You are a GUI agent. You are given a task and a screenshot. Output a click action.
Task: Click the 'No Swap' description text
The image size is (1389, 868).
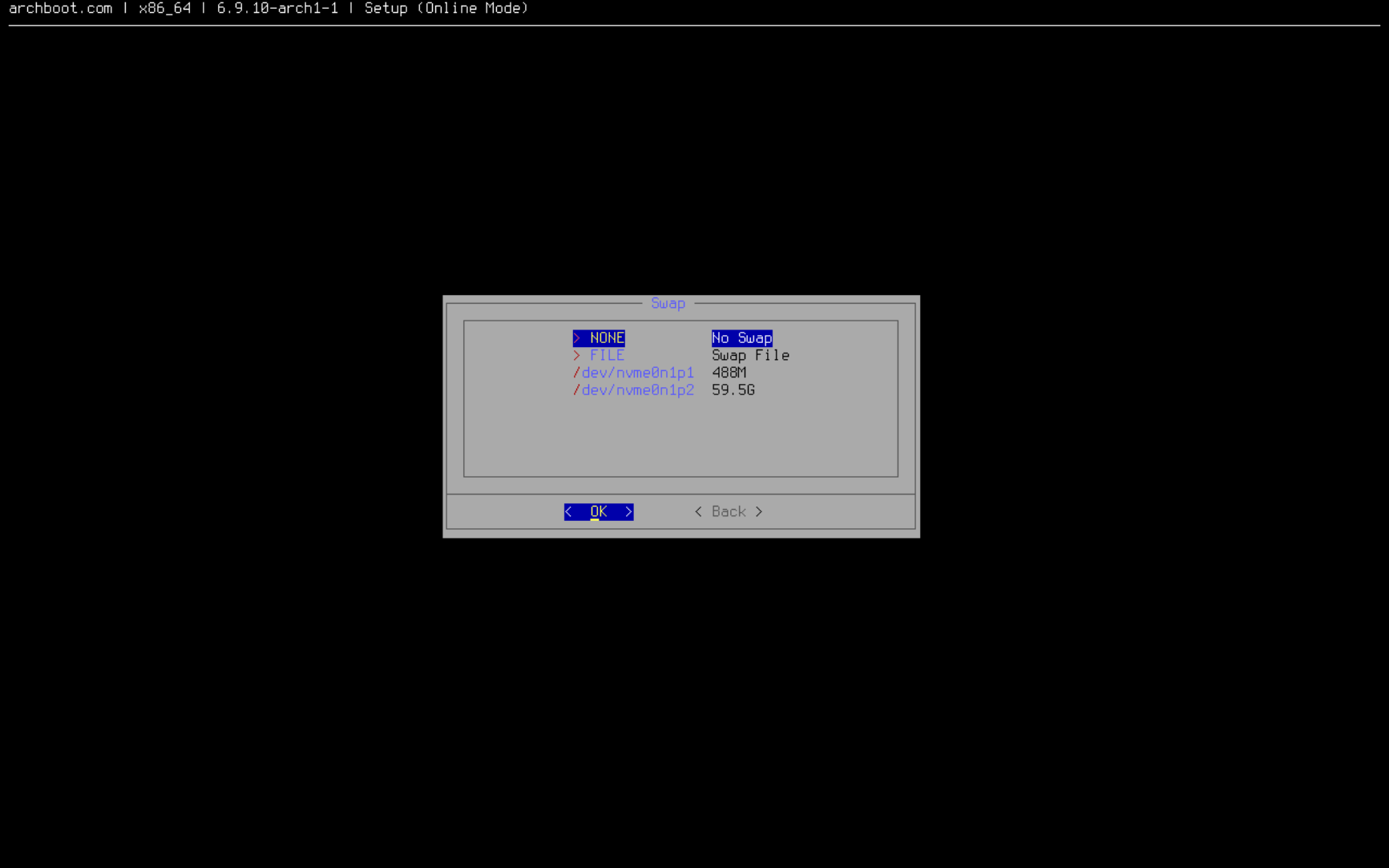point(742,338)
